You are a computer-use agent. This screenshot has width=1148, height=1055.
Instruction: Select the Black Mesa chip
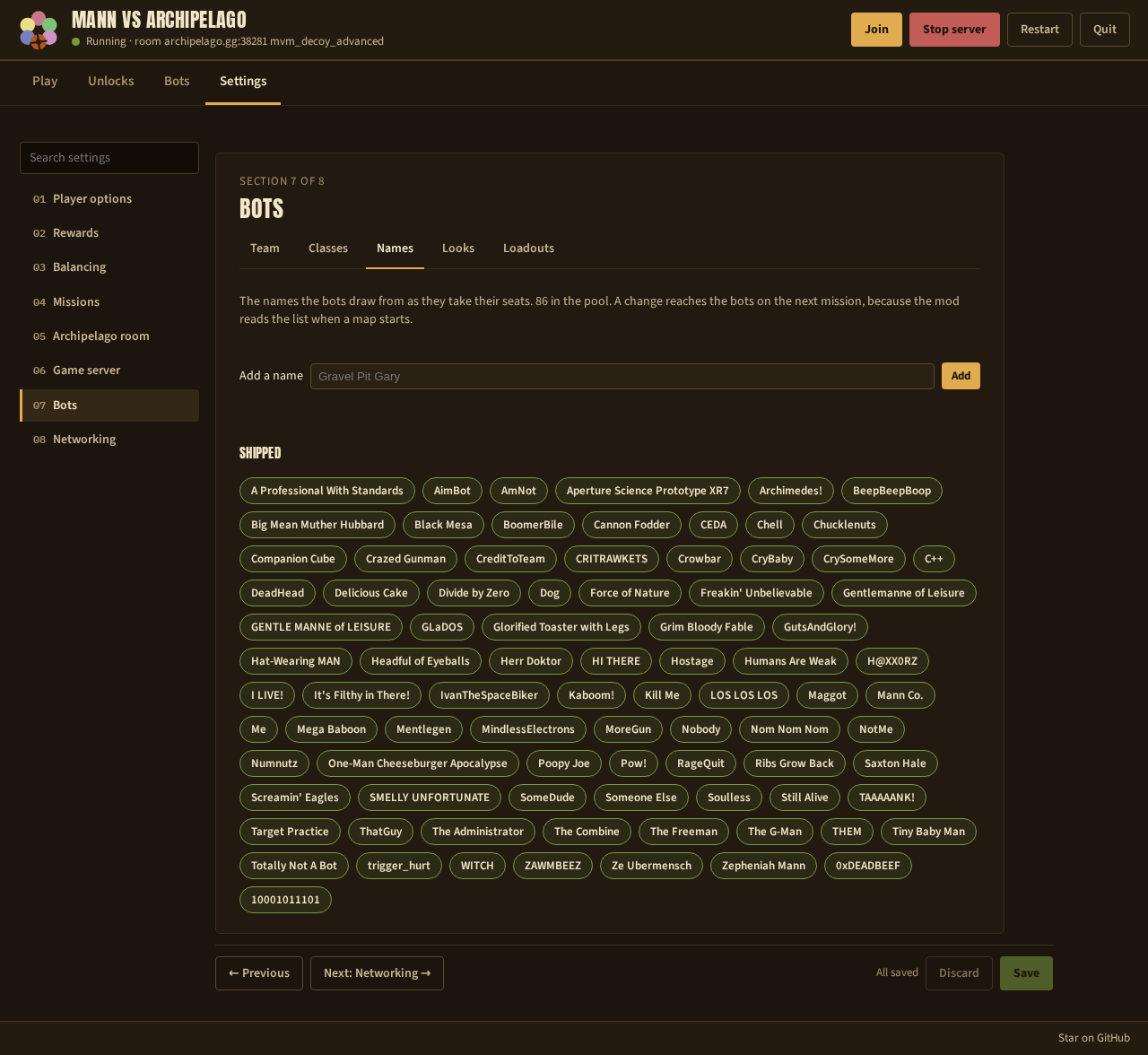pyautogui.click(x=443, y=525)
